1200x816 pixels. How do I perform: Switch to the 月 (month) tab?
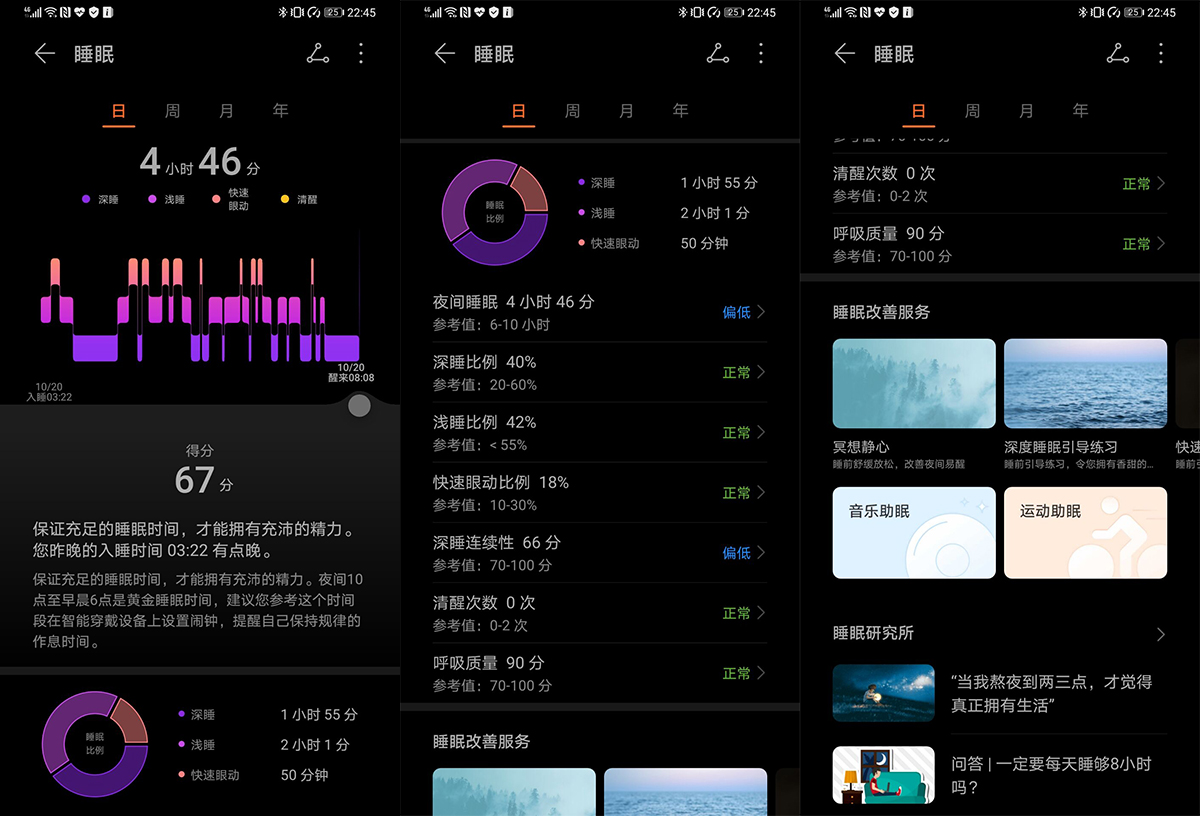(x=225, y=111)
